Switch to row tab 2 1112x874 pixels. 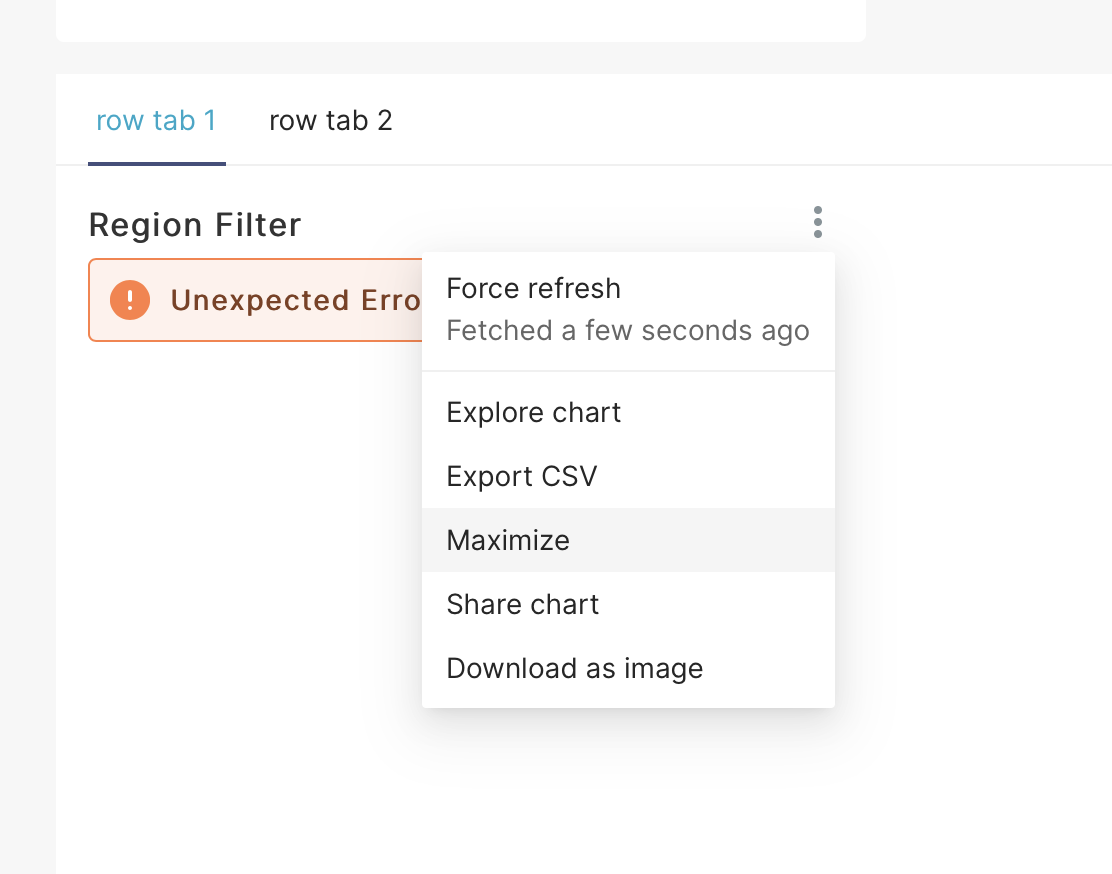point(331,119)
